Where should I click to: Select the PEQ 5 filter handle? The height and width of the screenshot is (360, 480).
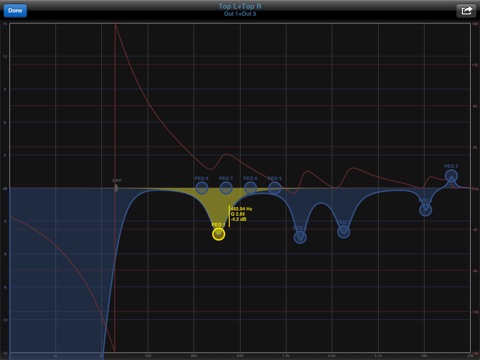point(275,188)
